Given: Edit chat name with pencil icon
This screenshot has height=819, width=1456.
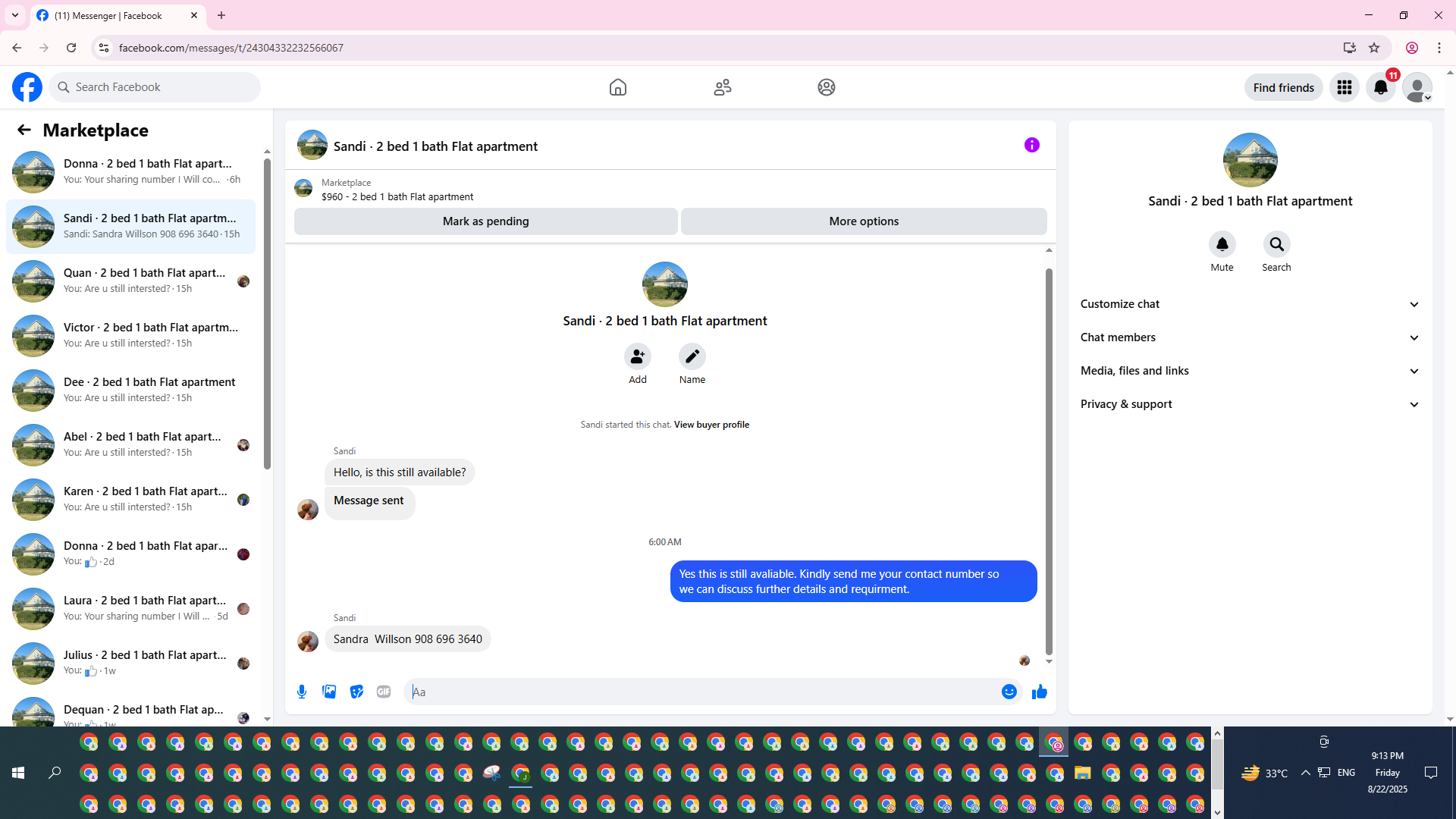Looking at the screenshot, I should point(692,356).
